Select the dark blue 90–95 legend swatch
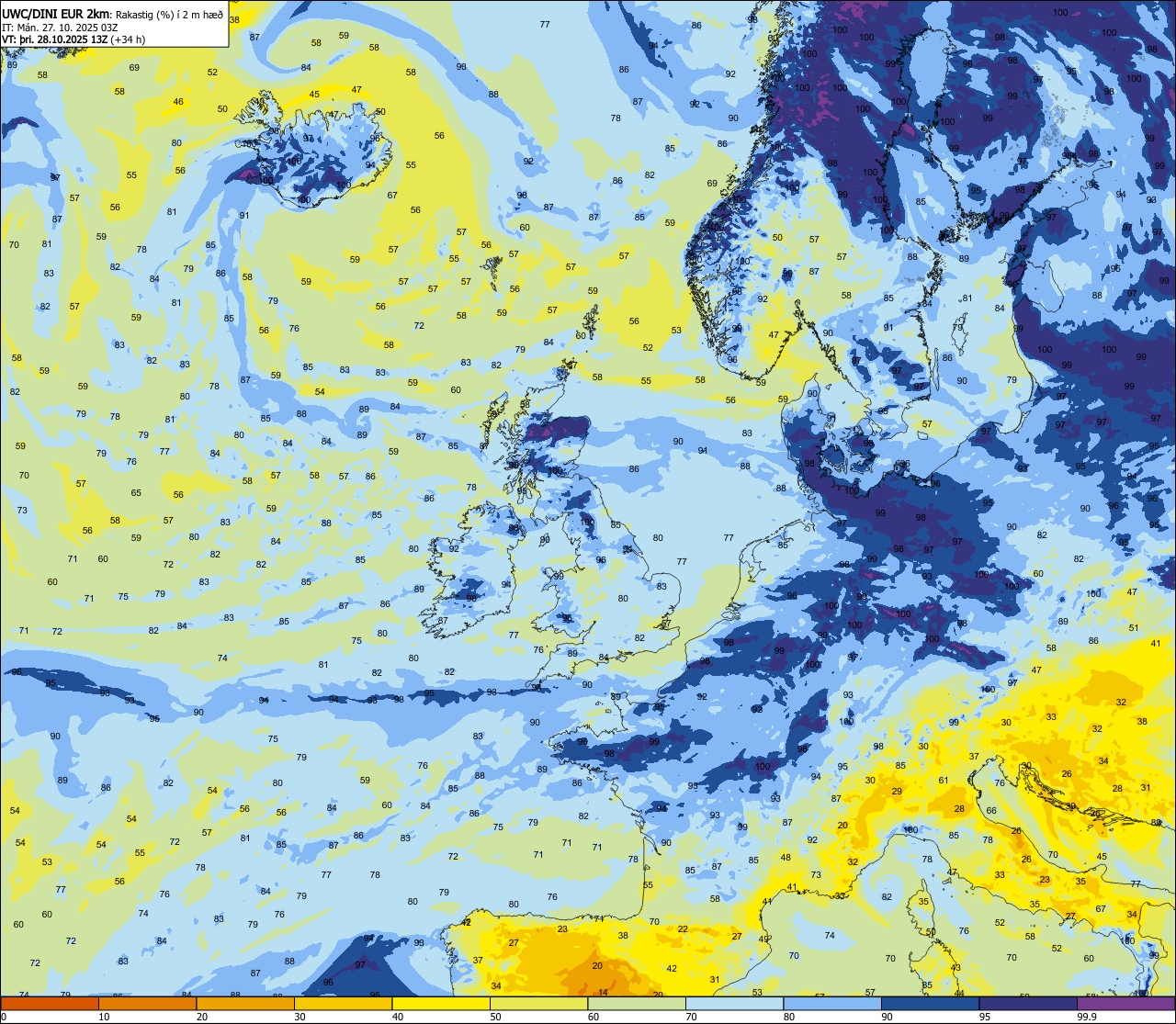The image size is (1176, 1024). coord(930,1003)
